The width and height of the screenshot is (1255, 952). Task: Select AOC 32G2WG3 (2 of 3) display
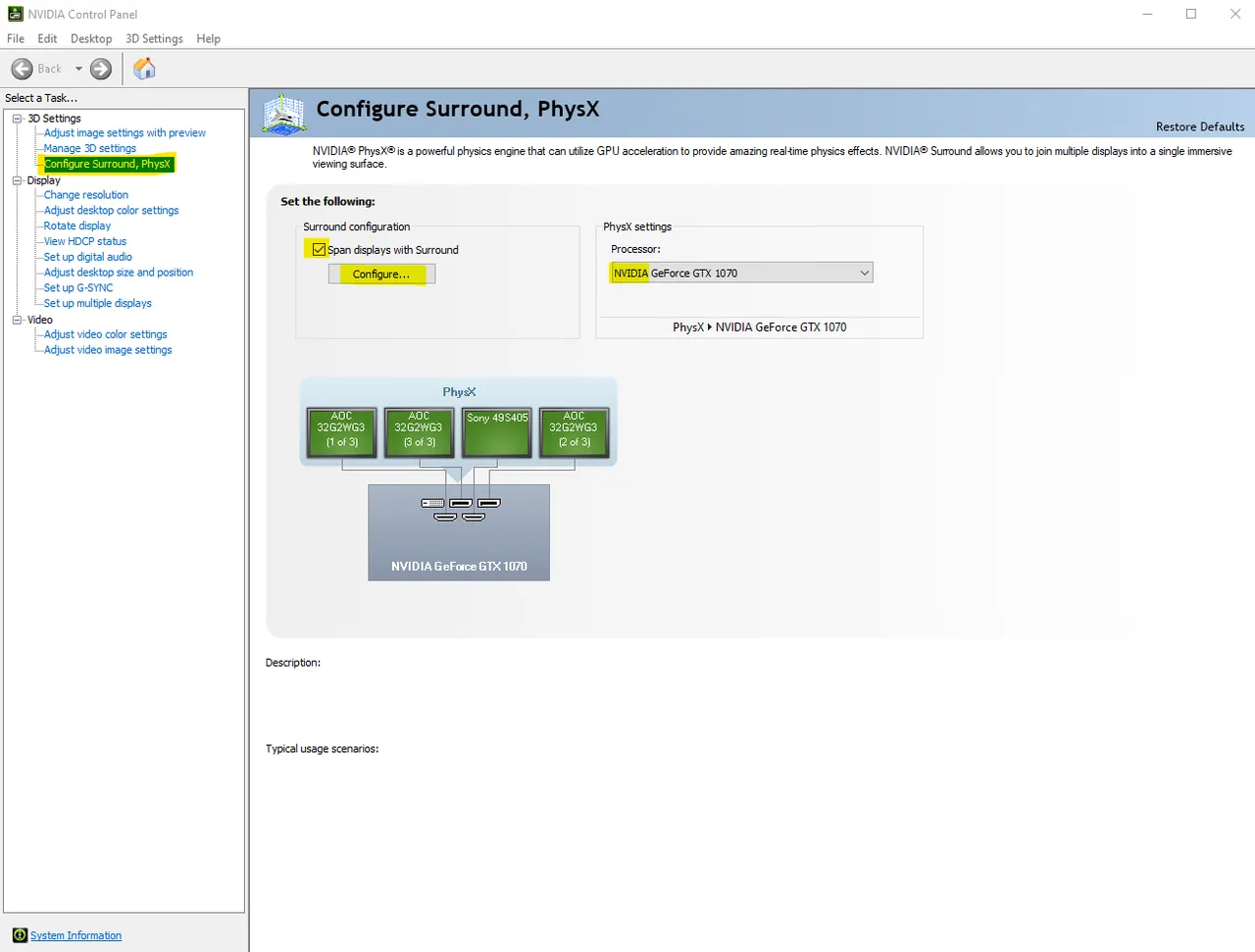pos(574,432)
